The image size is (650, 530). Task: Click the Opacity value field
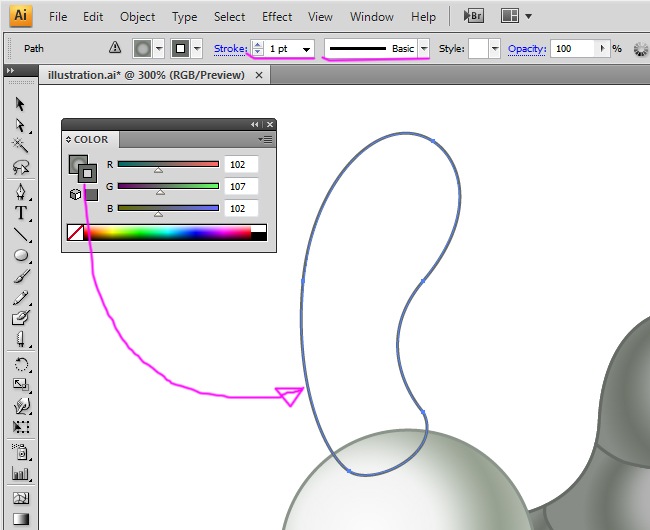pos(573,48)
